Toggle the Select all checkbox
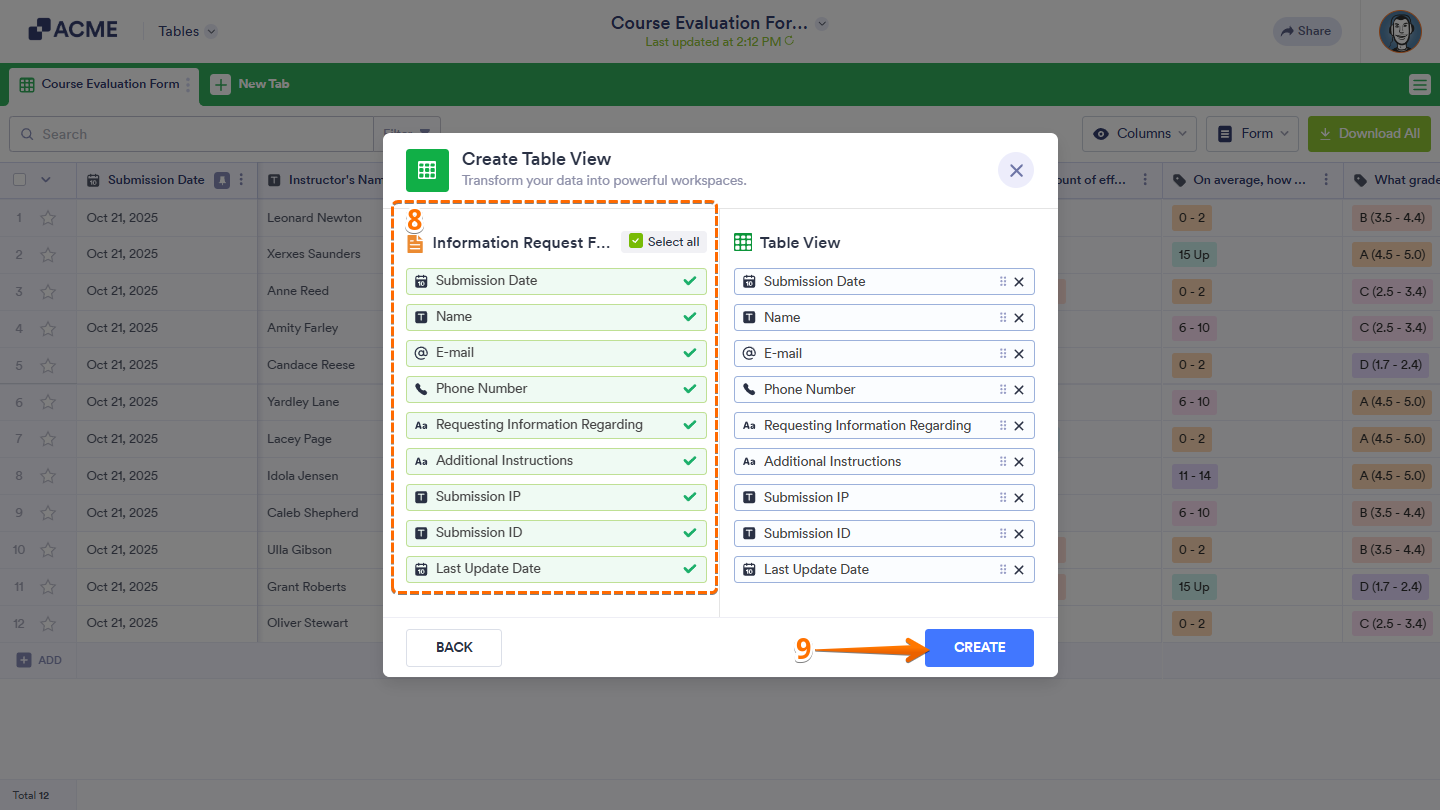Viewport: 1440px width, 810px height. point(636,242)
